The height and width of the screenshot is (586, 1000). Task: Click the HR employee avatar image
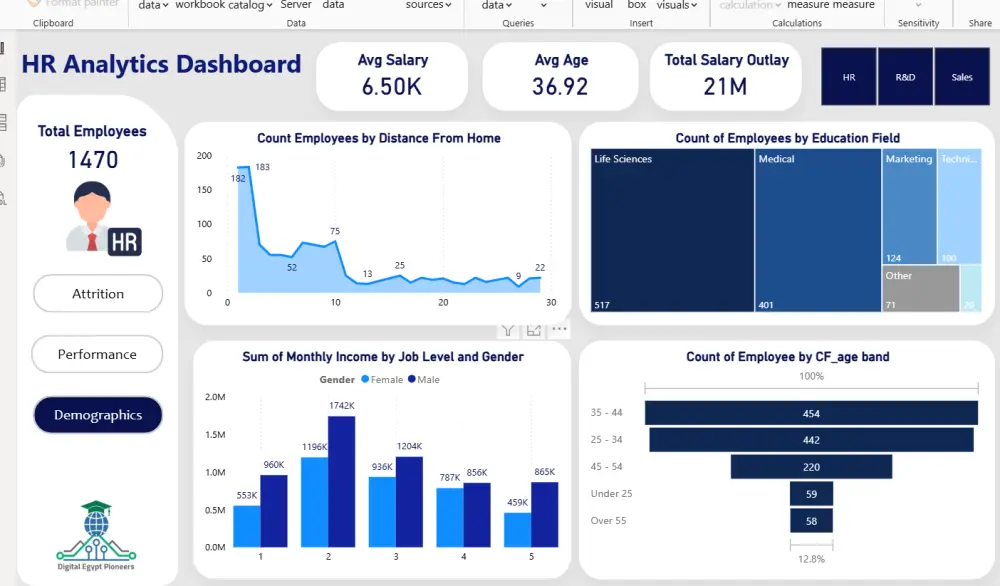[x=103, y=218]
